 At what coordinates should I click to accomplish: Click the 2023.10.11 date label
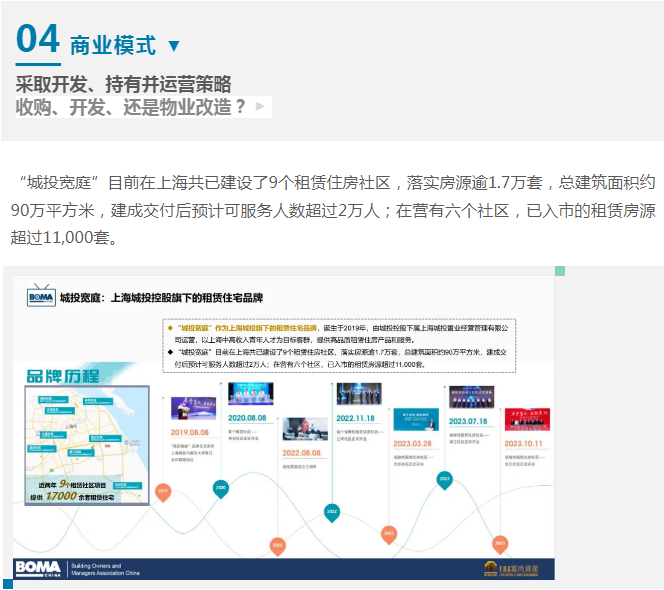click(x=523, y=444)
